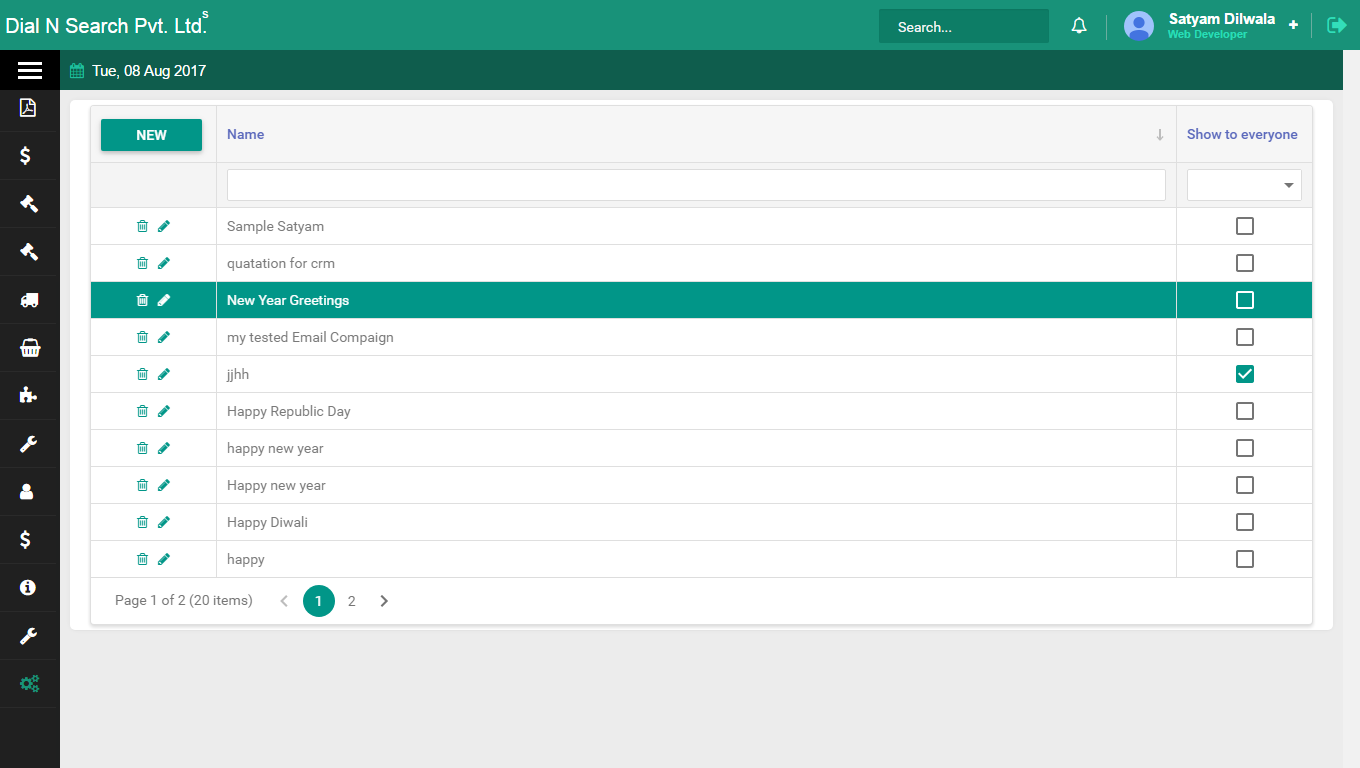Image resolution: width=1360 pixels, height=768 pixels.
Task: Click the NEW button
Action: (x=151, y=135)
